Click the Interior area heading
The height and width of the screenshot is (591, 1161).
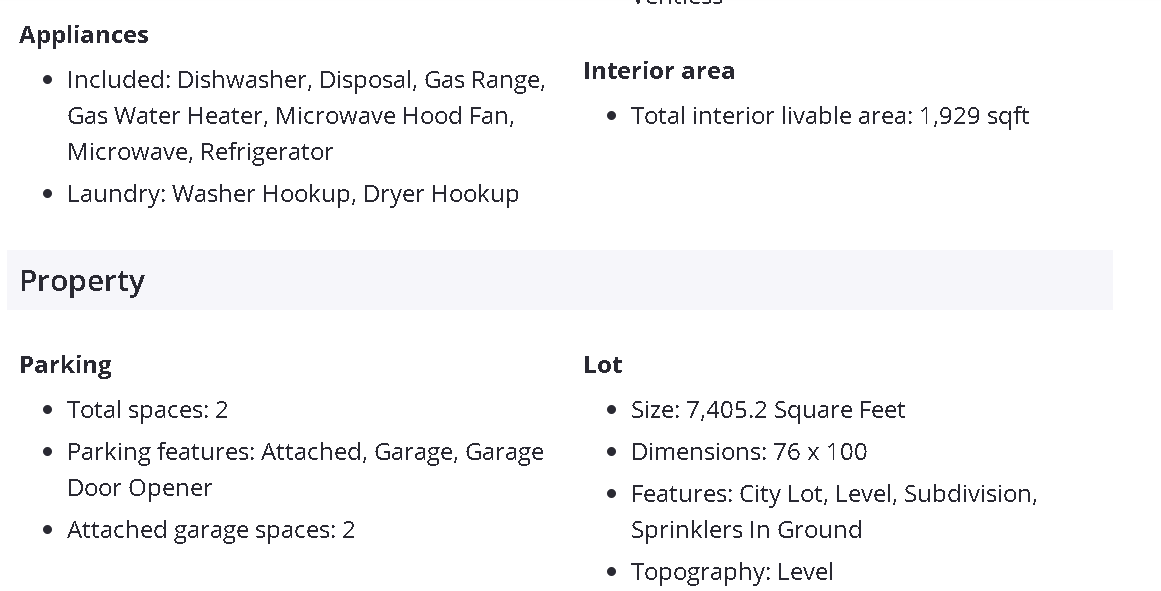click(659, 71)
